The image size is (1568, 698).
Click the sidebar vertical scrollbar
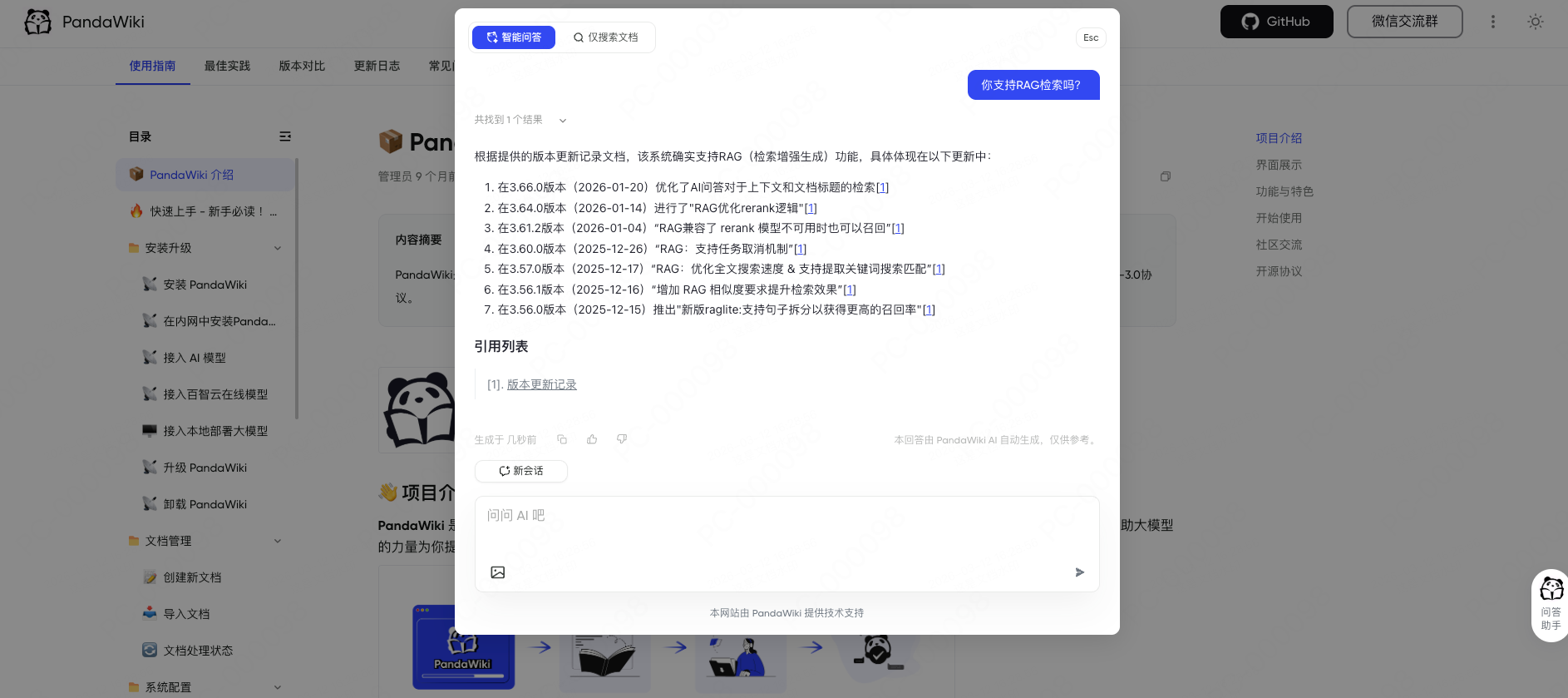click(x=297, y=289)
